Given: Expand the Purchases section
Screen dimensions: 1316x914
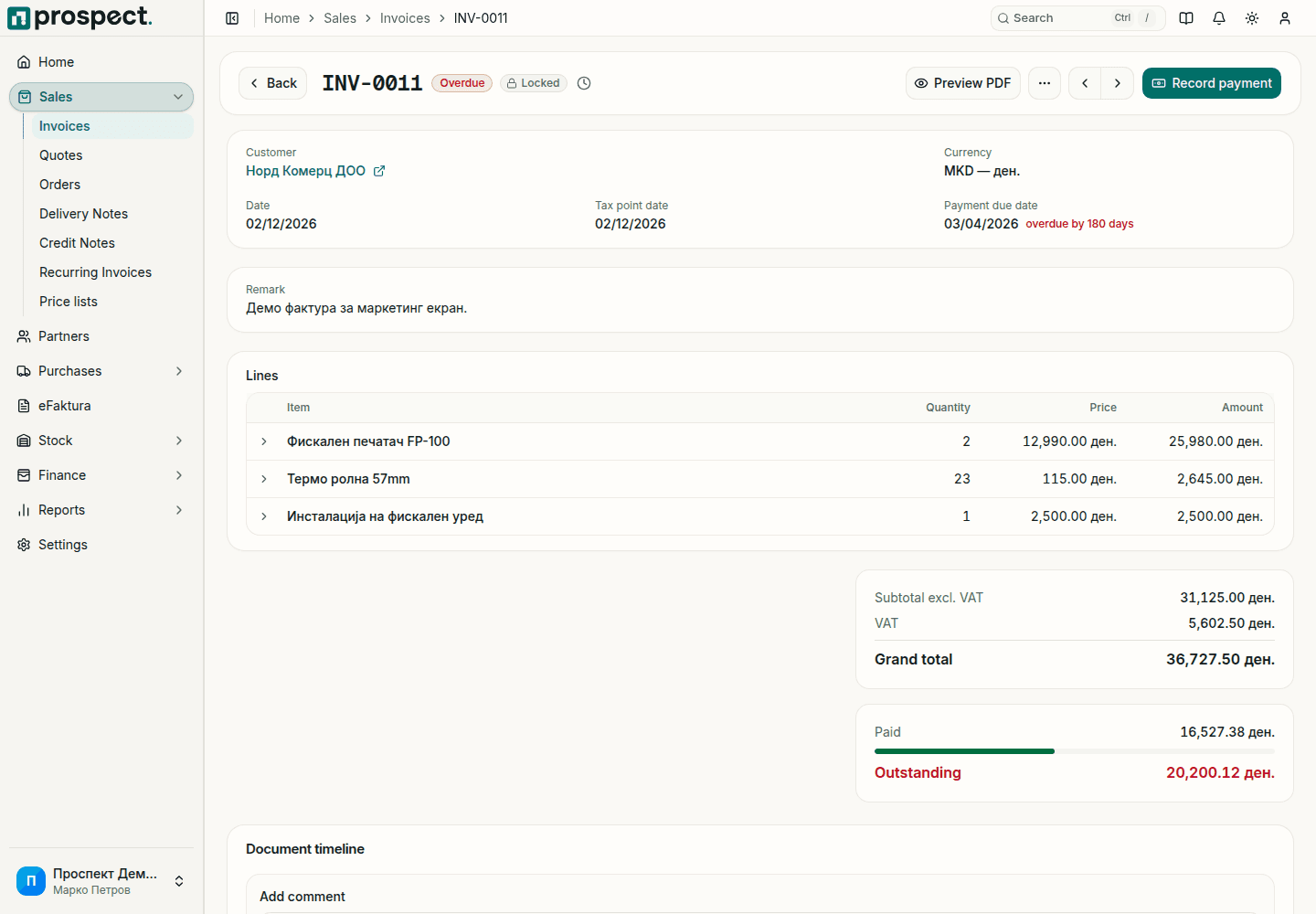Looking at the screenshot, I should pos(101,371).
